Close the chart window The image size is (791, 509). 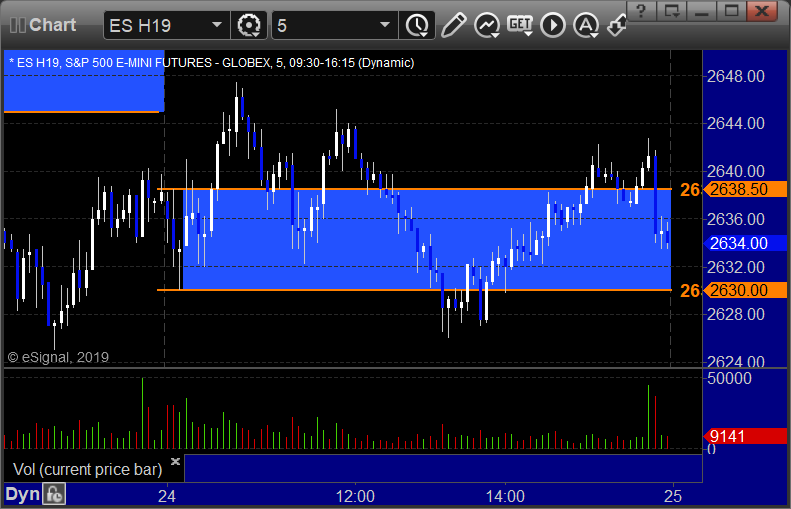762,10
